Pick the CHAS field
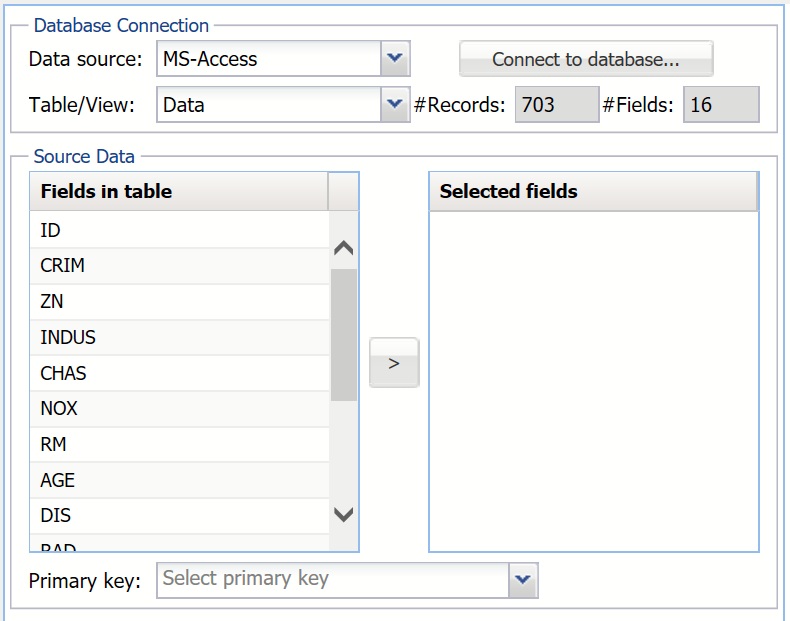 click(180, 373)
